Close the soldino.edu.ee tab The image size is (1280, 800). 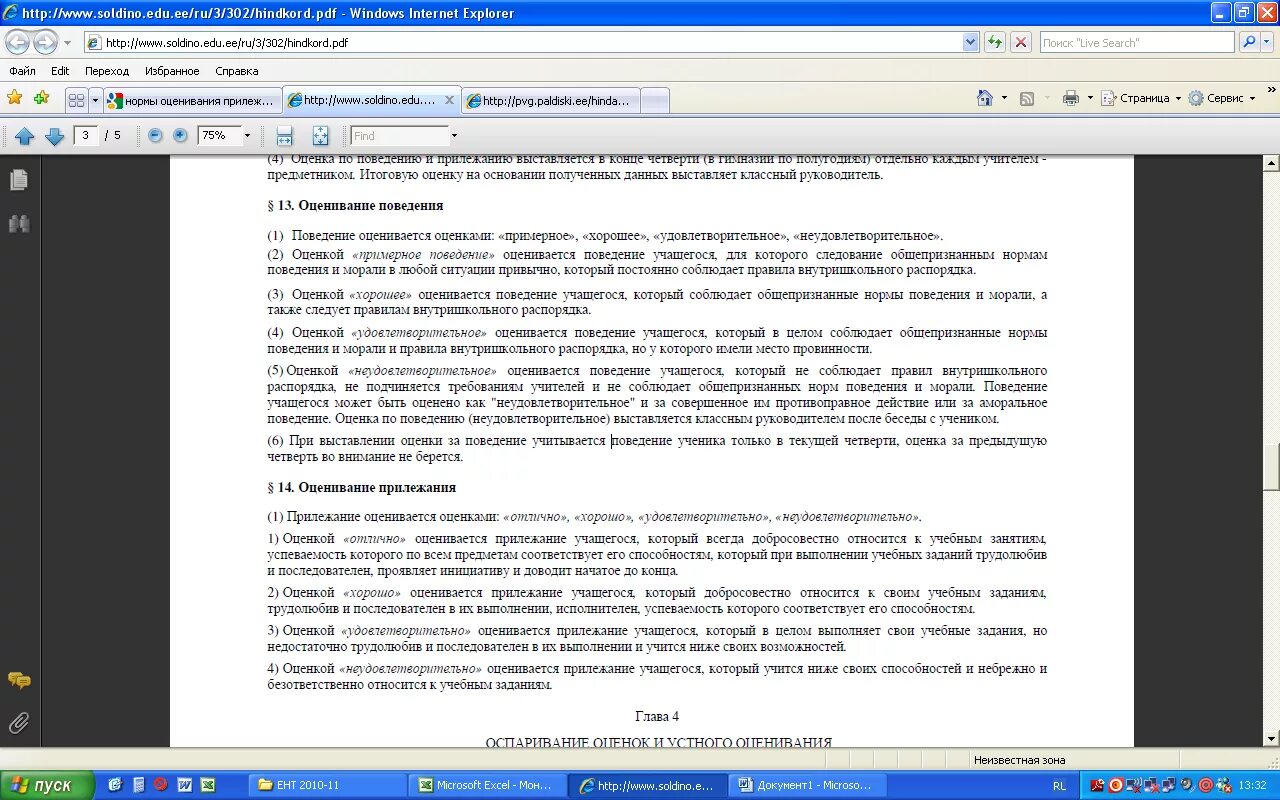click(449, 100)
